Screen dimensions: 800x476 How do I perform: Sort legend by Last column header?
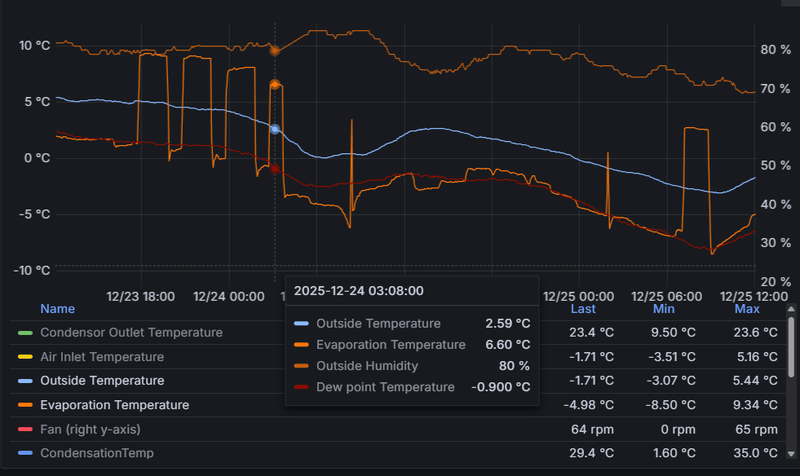(x=583, y=309)
